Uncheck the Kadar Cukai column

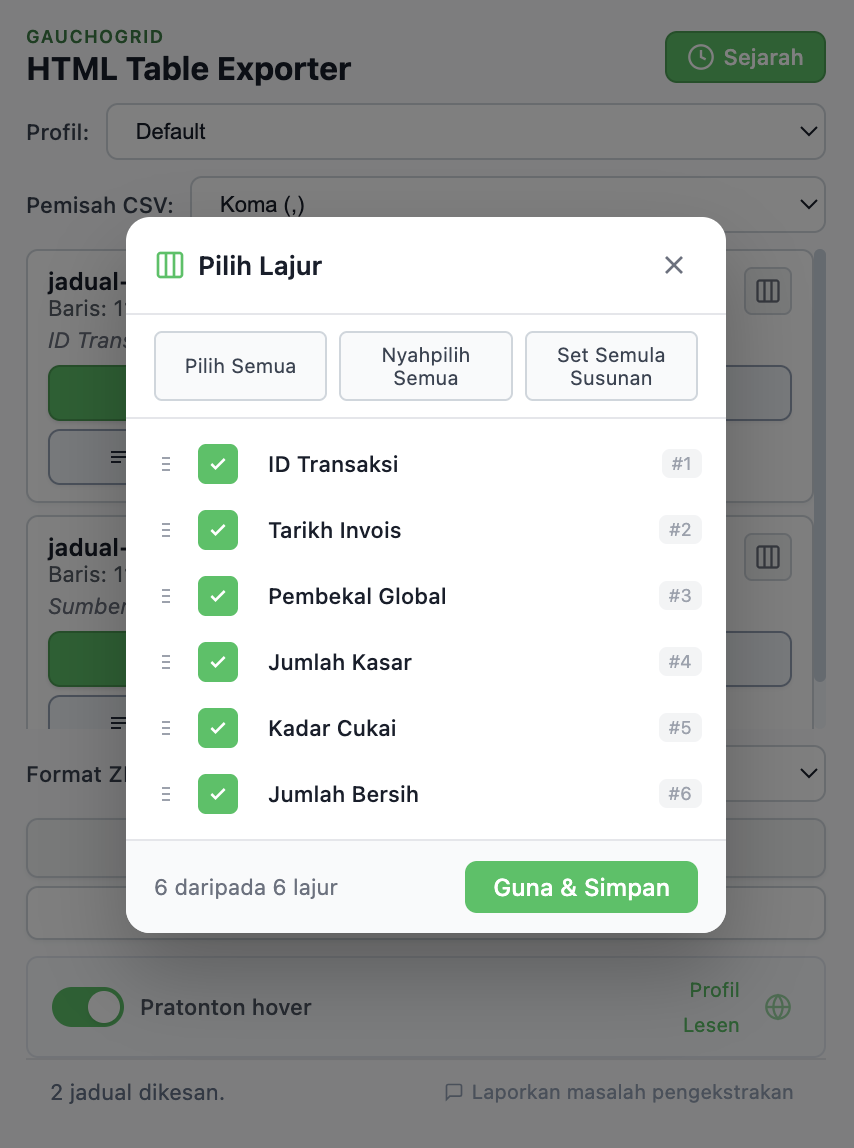point(217,728)
